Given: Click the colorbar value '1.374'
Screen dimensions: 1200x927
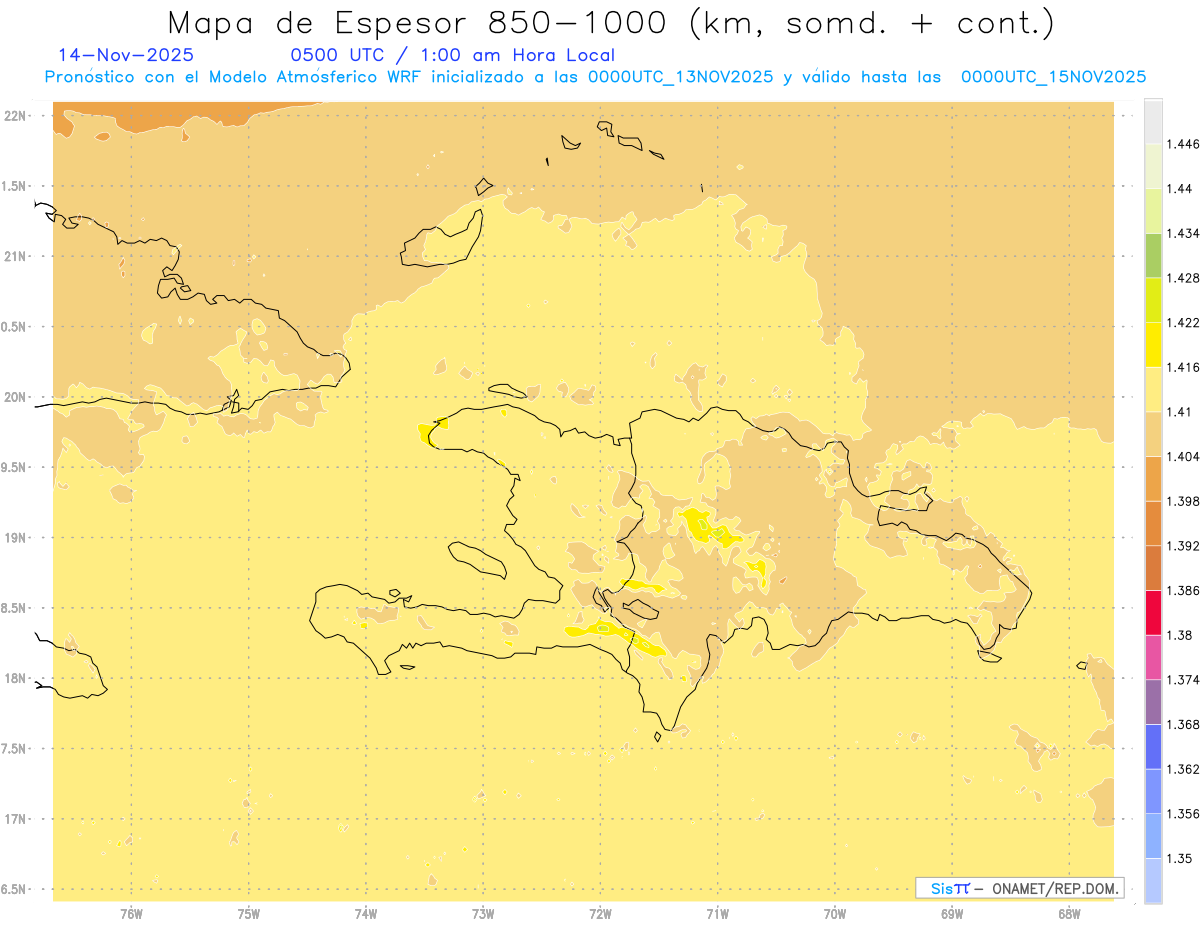Looking at the screenshot, I should [x=1183, y=680].
